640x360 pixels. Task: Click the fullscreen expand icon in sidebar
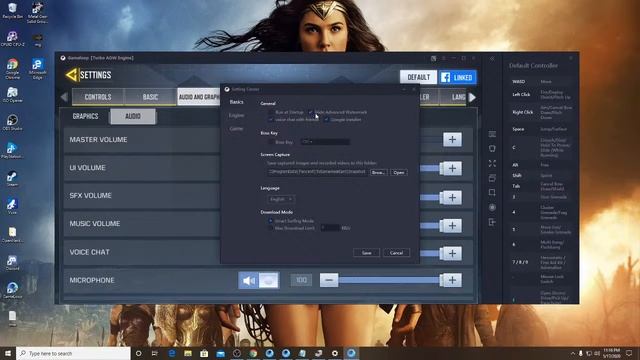[x=492, y=163]
